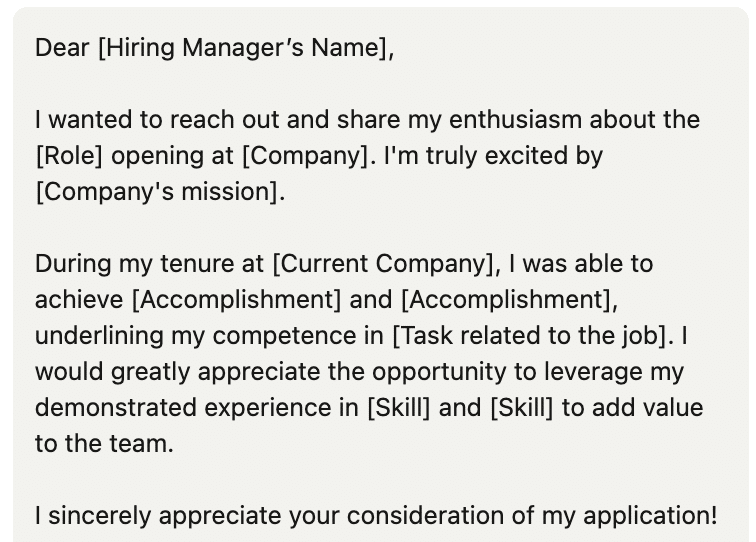
Task: Click the [Role] placeholder text
Action: [x=69, y=156]
